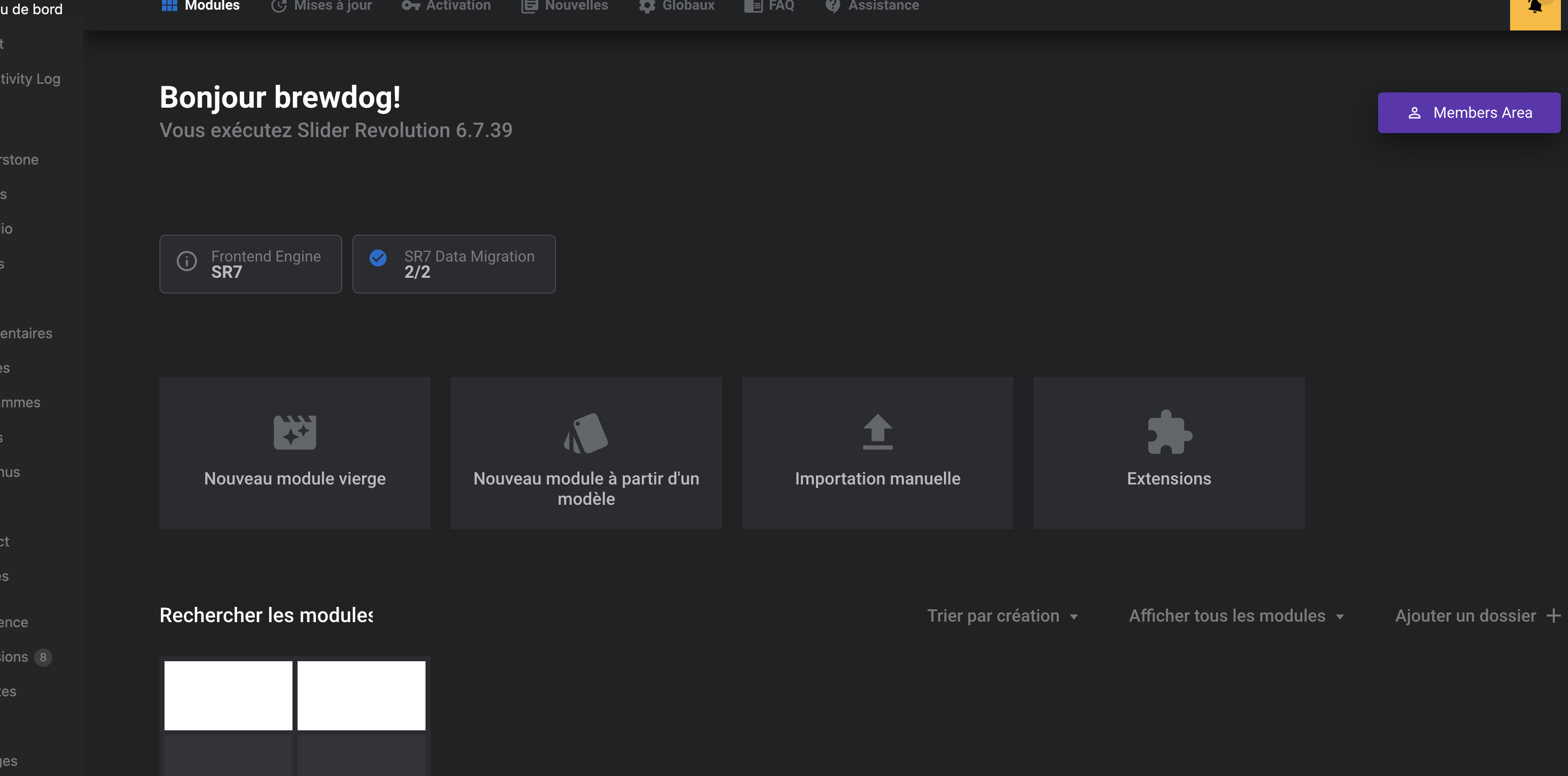Click the Extensions puzzle piece icon
This screenshot has width=1568, height=776.
pyautogui.click(x=1169, y=432)
